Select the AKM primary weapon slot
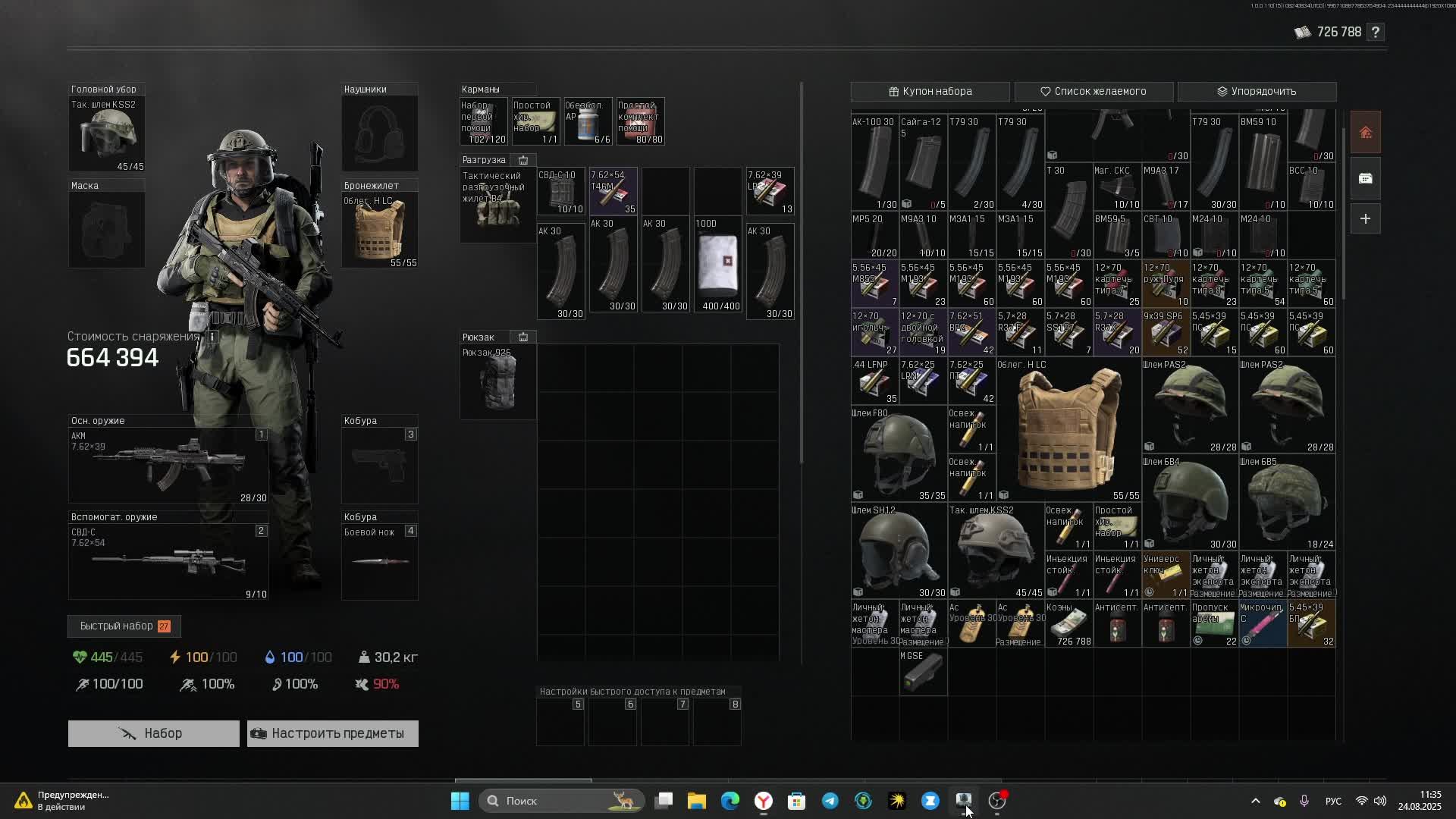The image size is (1456, 819). (x=168, y=466)
